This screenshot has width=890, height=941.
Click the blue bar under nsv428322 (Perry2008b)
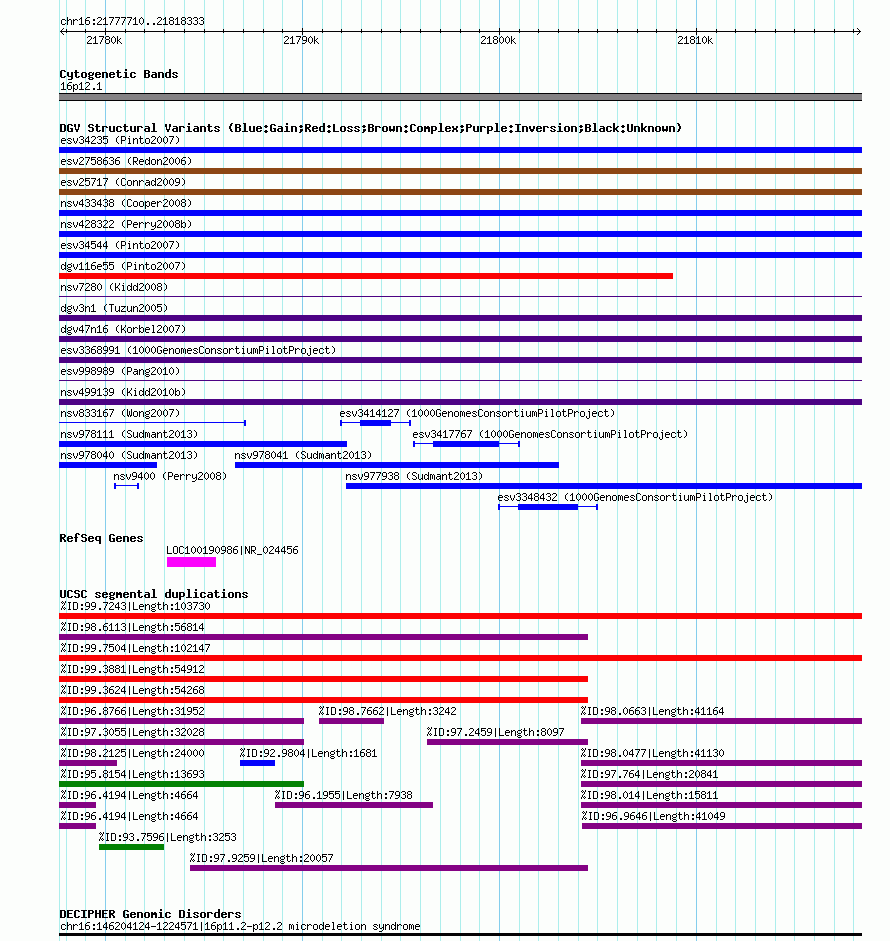(460, 234)
